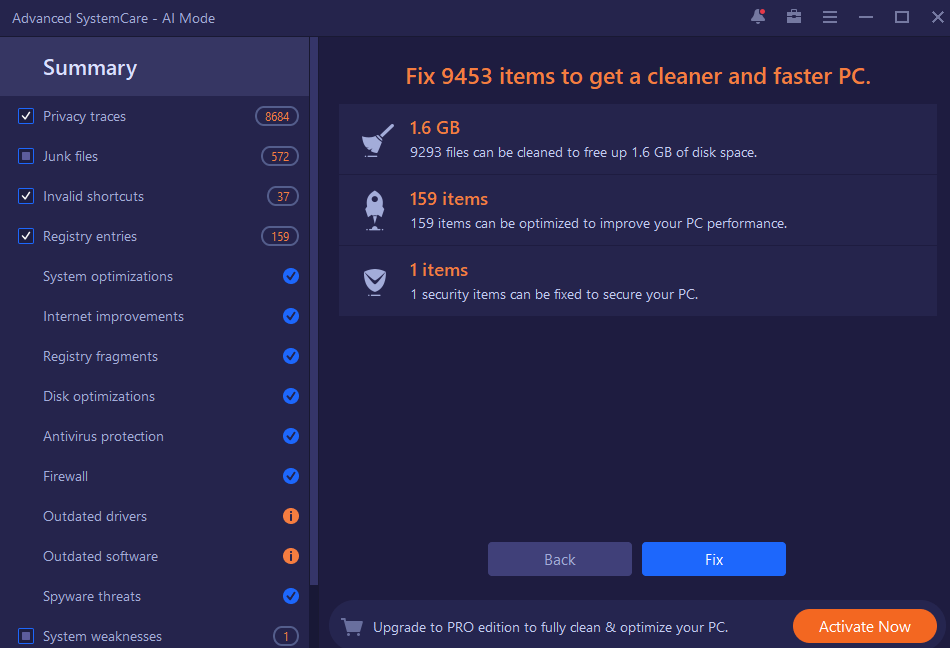The image size is (950, 648).
Task: Select System optimizations row
Action: click(x=154, y=276)
